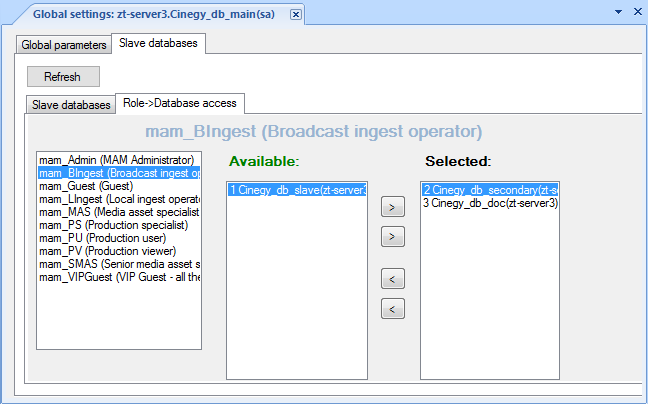The height and width of the screenshot is (404, 648).
Task: Select the mam_Admin (MAM Administrator) role
Action: click(x=119, y=160)
